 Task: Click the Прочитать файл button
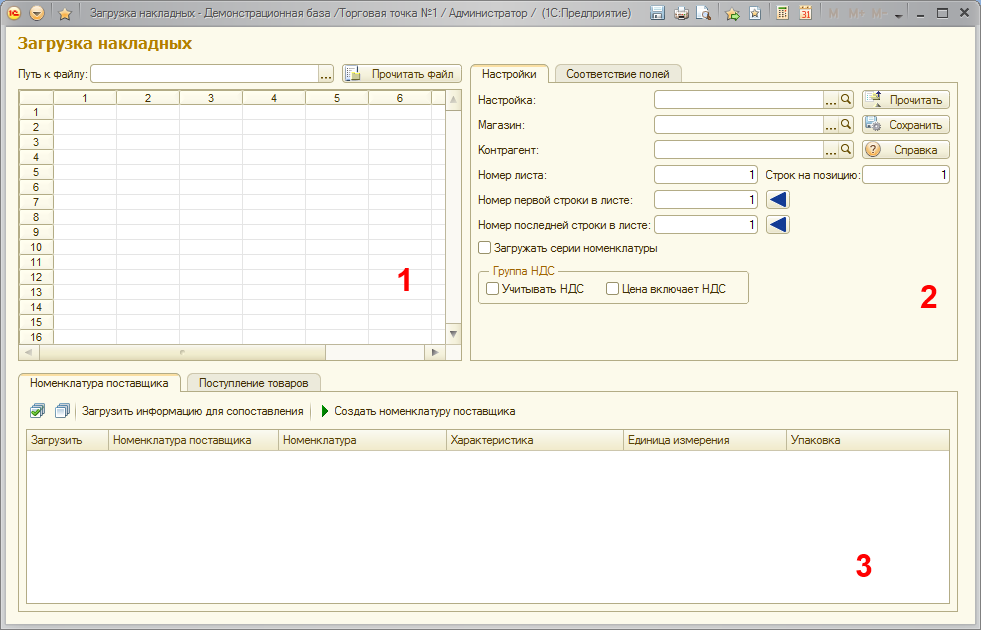click(402, 74)
